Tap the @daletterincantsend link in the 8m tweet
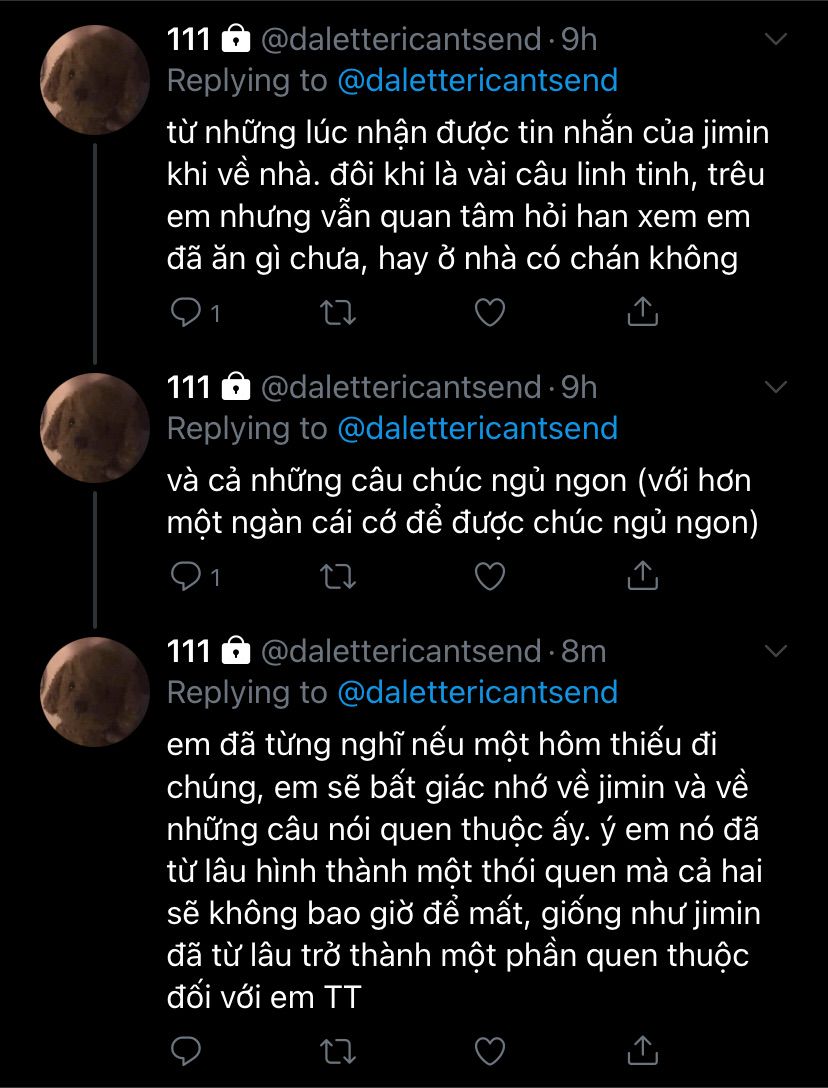828x1088 pixels. [478, 692]
